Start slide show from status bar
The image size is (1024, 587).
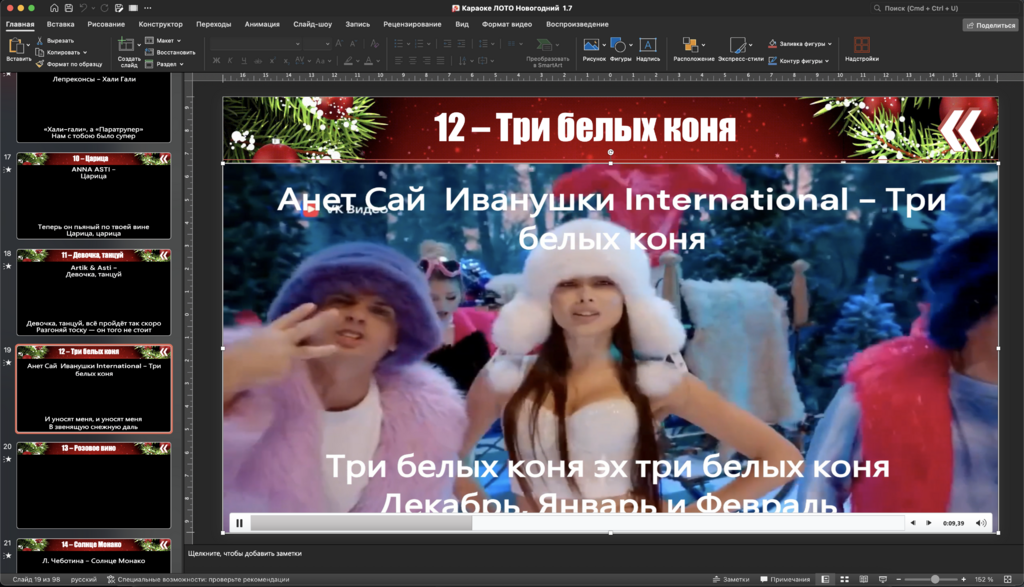pos(883,579)
